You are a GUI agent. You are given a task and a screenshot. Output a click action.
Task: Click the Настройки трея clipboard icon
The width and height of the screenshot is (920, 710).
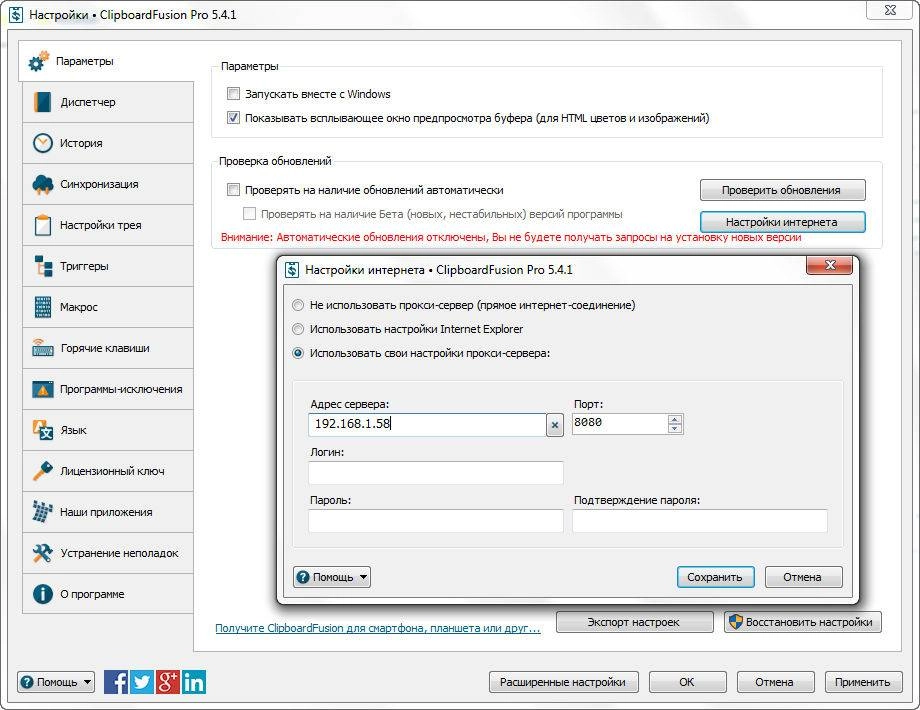[x=43, y=225]
